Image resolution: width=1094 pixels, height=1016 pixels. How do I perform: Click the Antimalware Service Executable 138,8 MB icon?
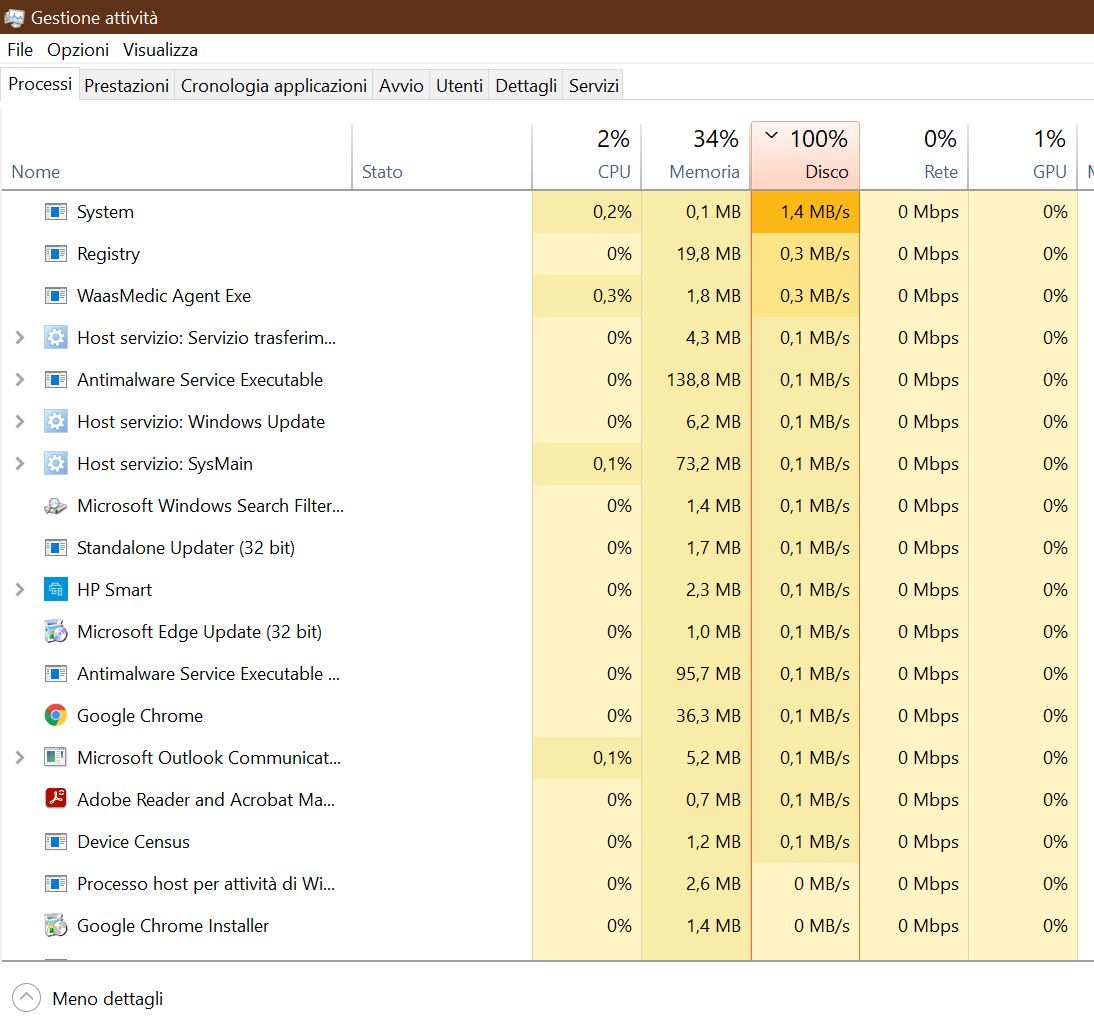(x=56, y=380)
